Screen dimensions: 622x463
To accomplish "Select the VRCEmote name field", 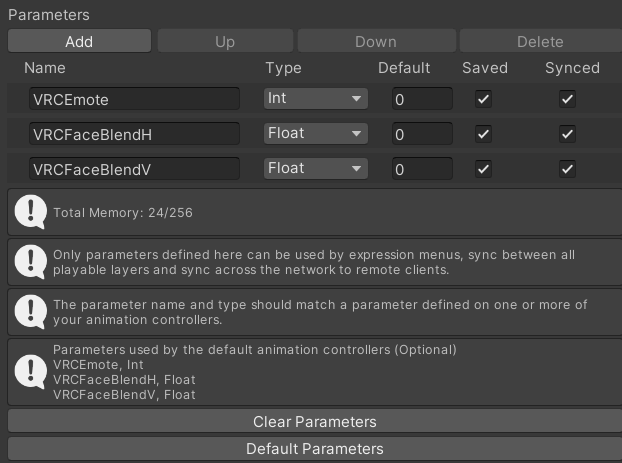I will pyautogui.click(x=134, y=99).
